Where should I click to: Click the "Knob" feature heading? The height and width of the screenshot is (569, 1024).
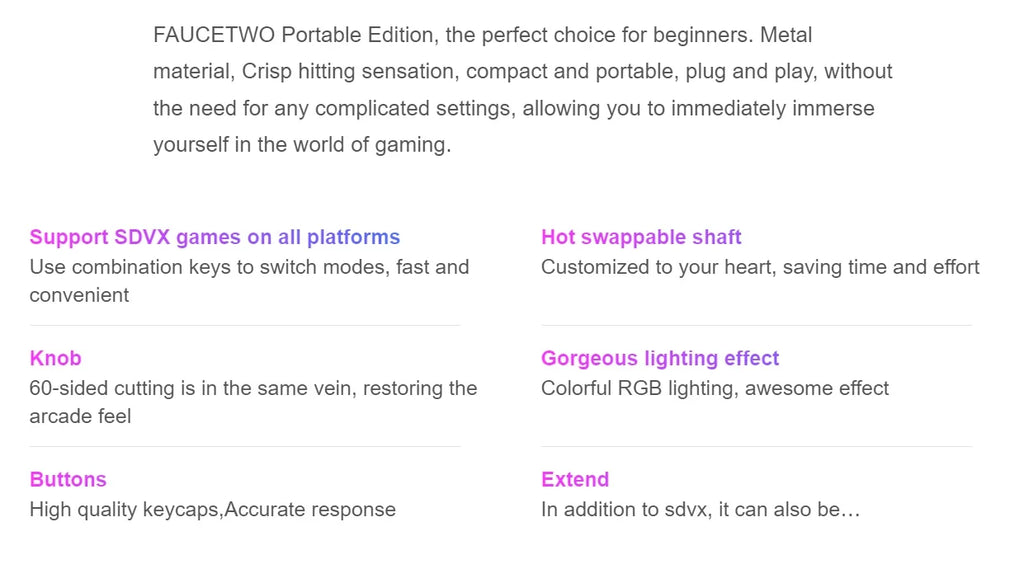point(55,358)
